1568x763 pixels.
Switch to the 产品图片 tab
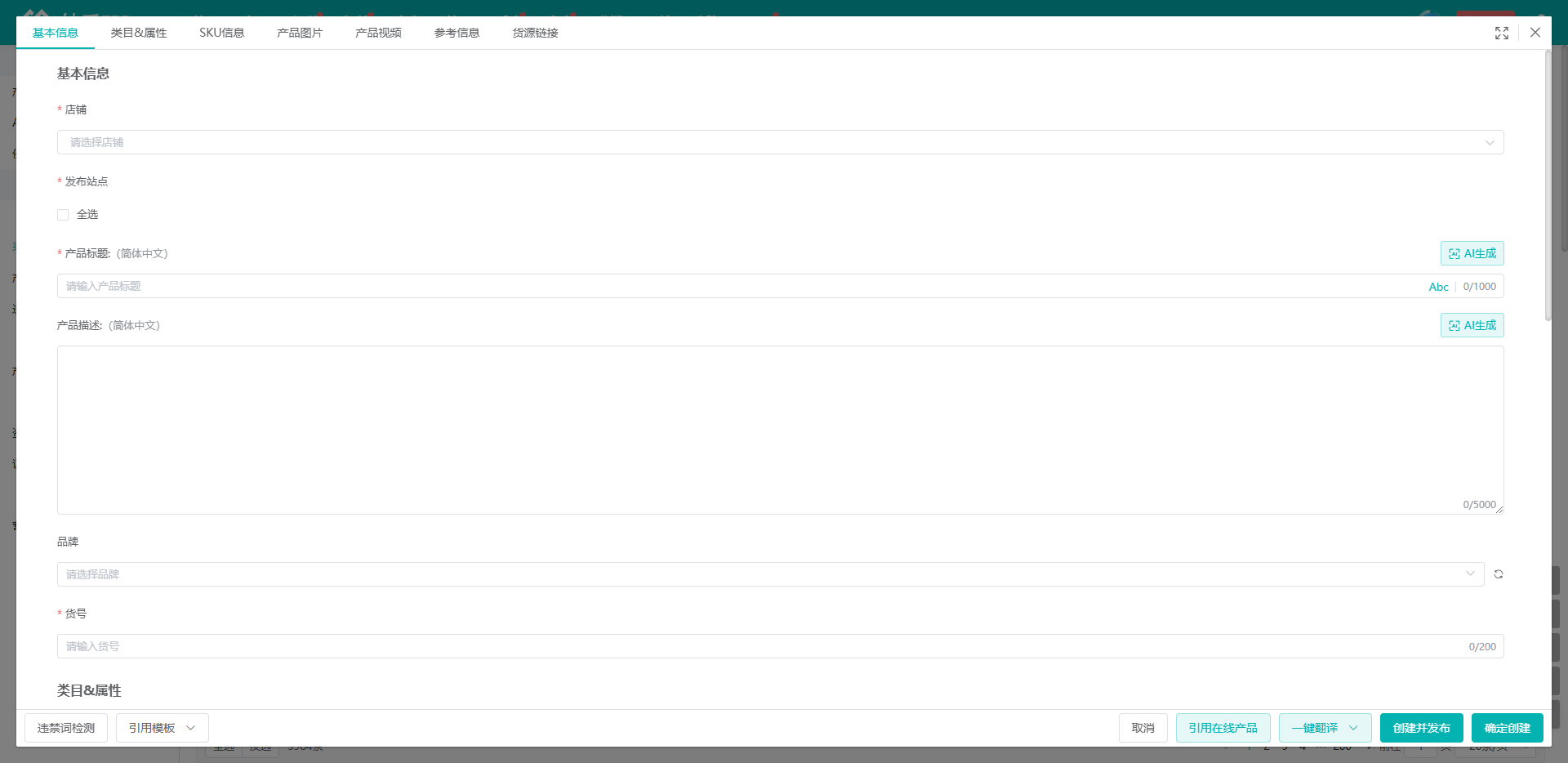coord(300,33)
